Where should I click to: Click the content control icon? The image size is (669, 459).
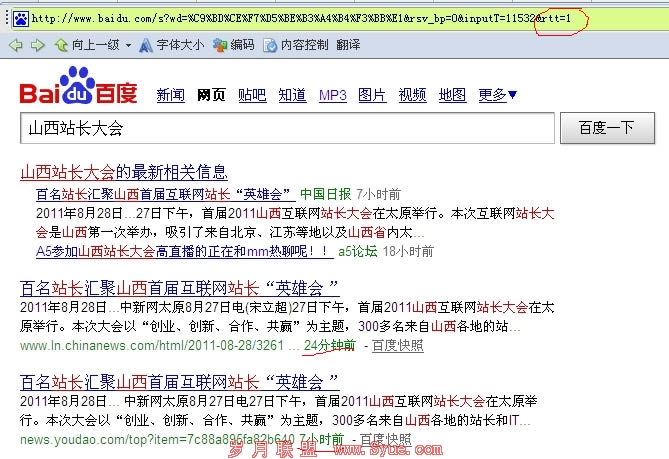[x=270, y=45]
